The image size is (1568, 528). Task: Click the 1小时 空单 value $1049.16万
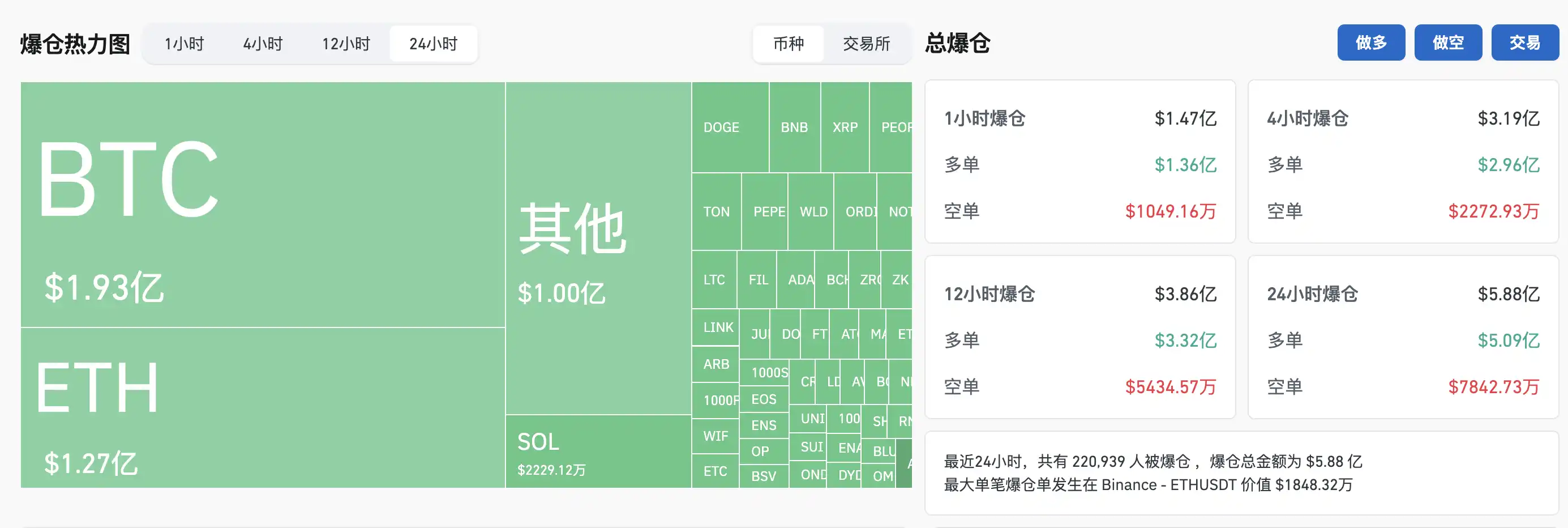[1171, 211]
